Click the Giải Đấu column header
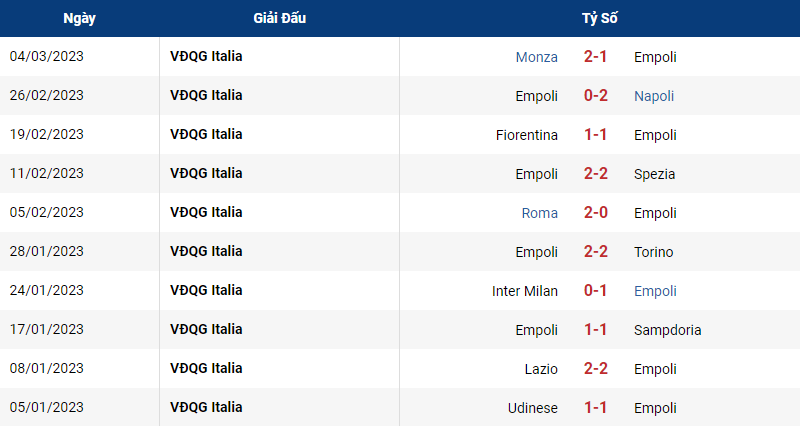 tap(279, 18)
